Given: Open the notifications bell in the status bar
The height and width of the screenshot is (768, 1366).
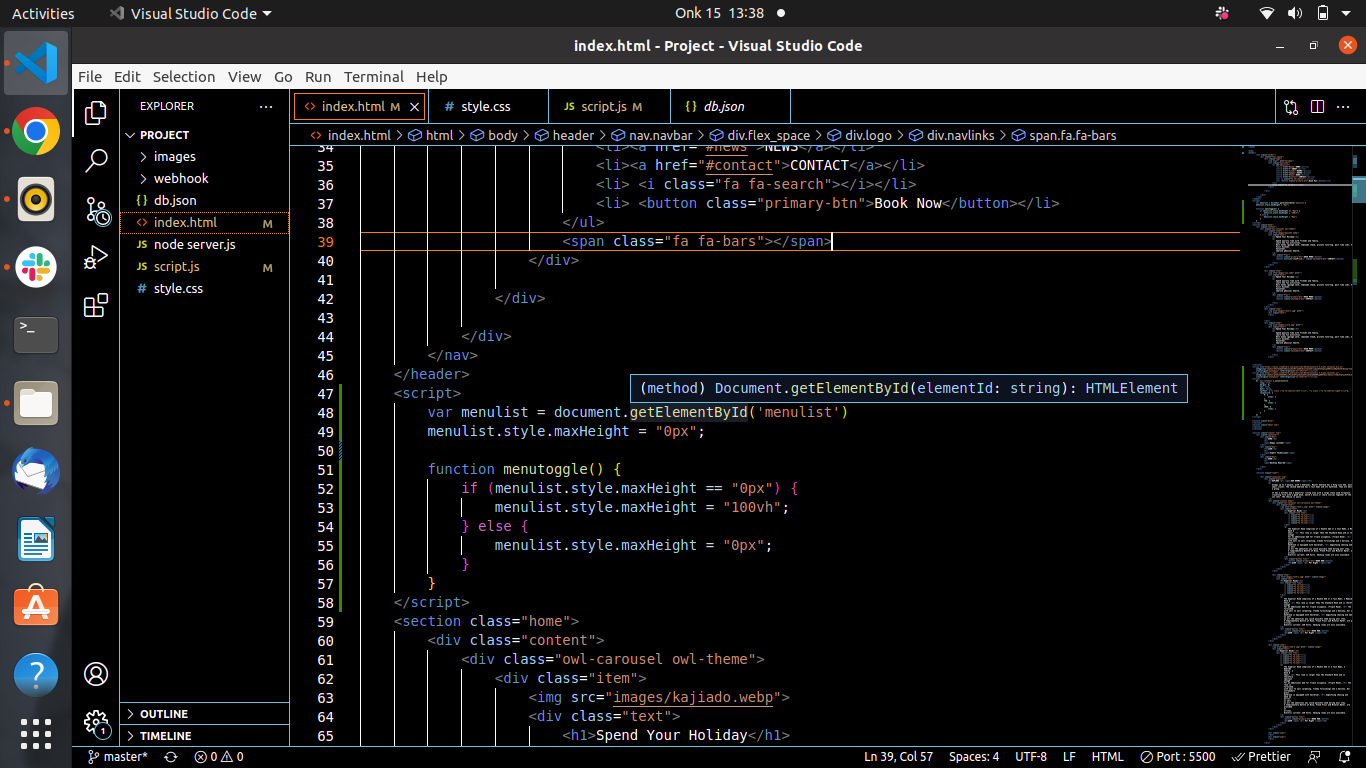Looking at the screenshot, I should coord(1343,757).
